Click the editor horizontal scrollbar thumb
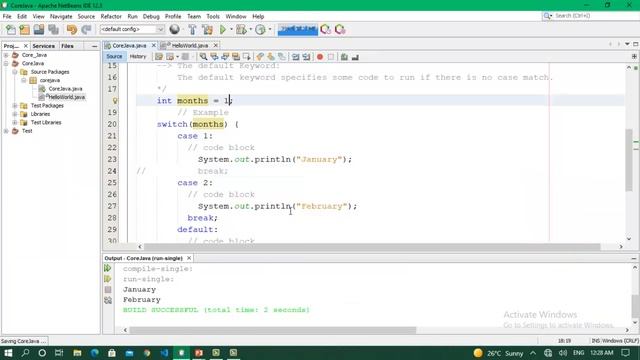This screenshot has height=360, width=640. coord(372,247)
